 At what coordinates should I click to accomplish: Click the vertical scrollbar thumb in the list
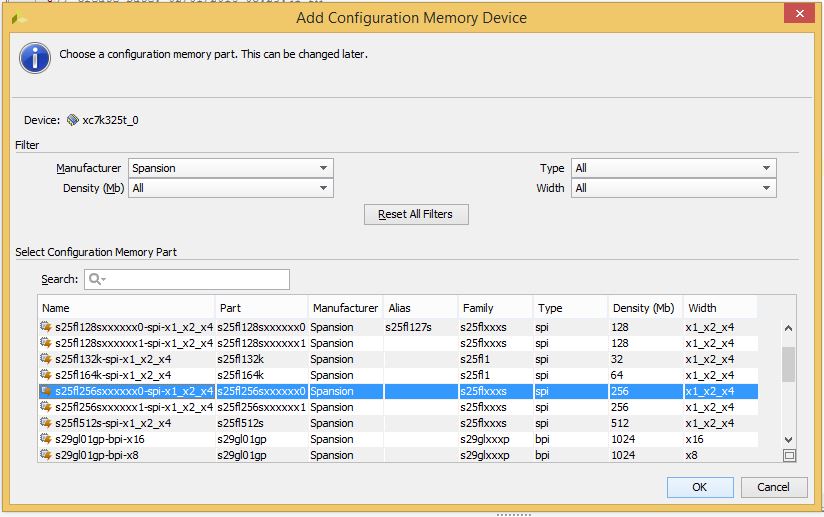coord(788,364)
